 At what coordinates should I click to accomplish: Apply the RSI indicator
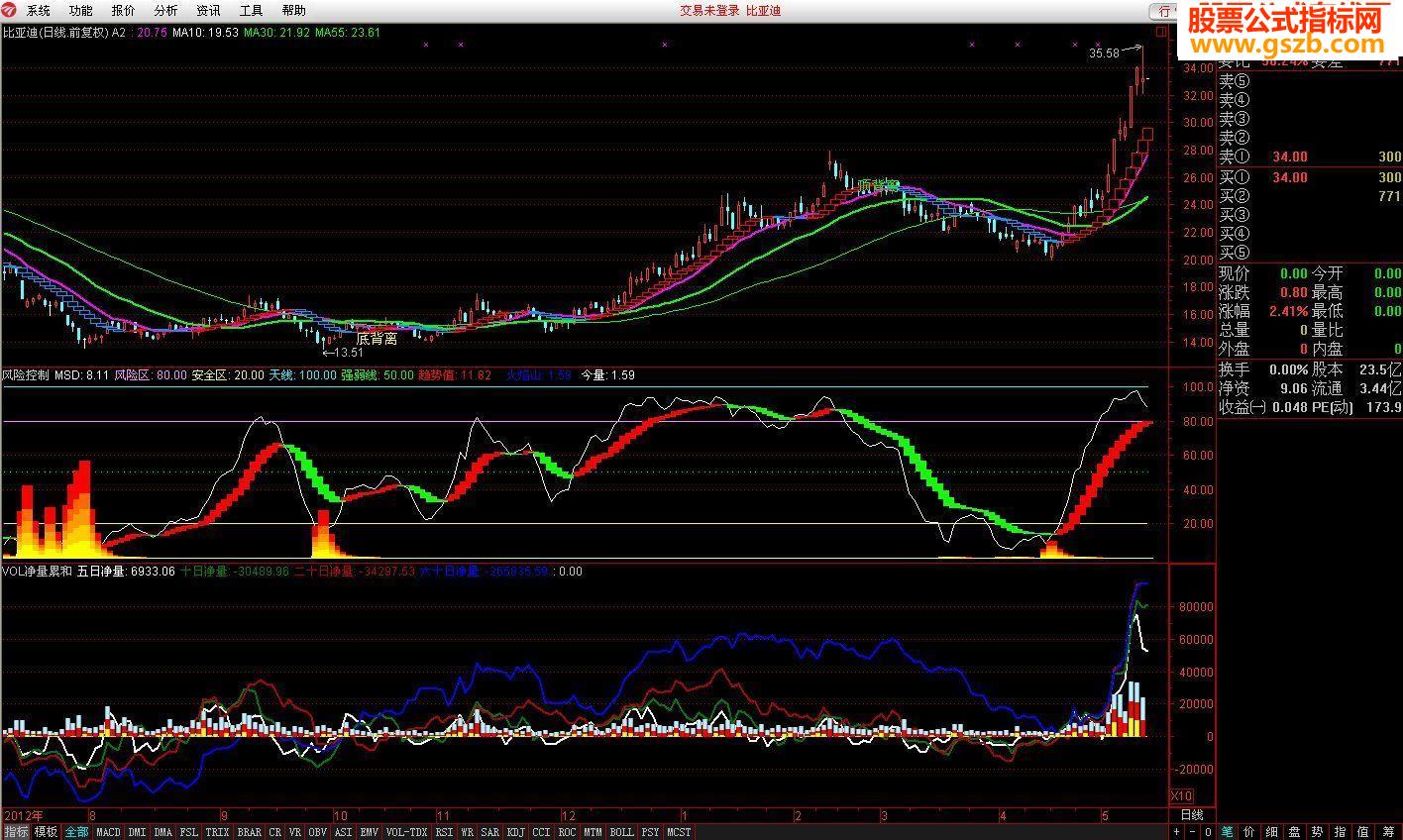tap(444, 832)
